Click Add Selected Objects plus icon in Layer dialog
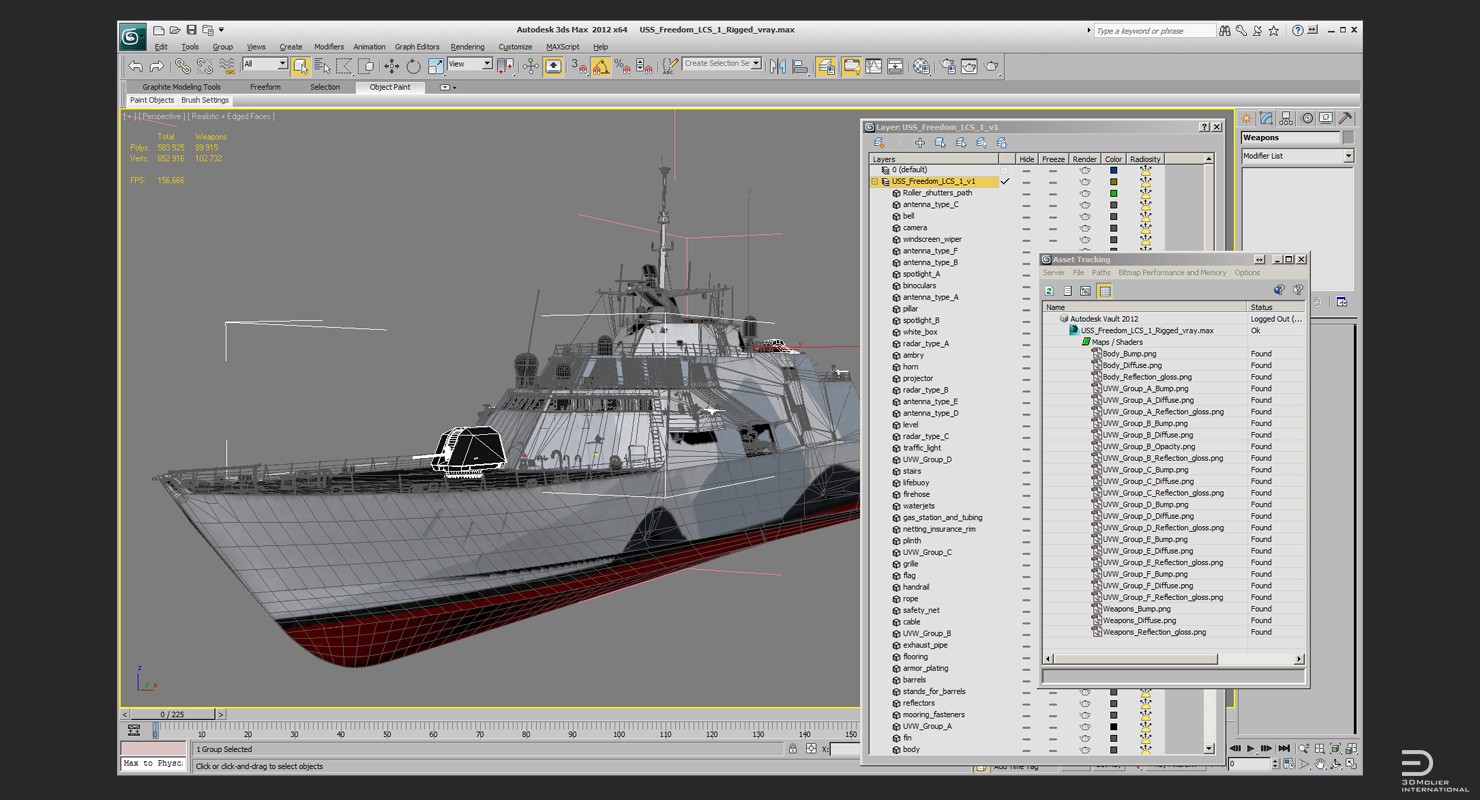1480x800 pixels. [919, 143]
